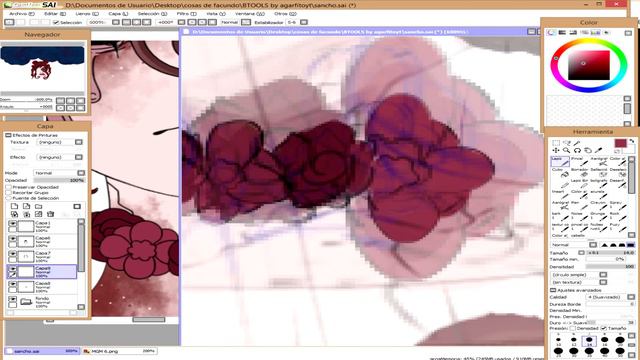Swap foreground and background colors
The height and width of the screenshot is (360, 640).
tap(631, 141)
